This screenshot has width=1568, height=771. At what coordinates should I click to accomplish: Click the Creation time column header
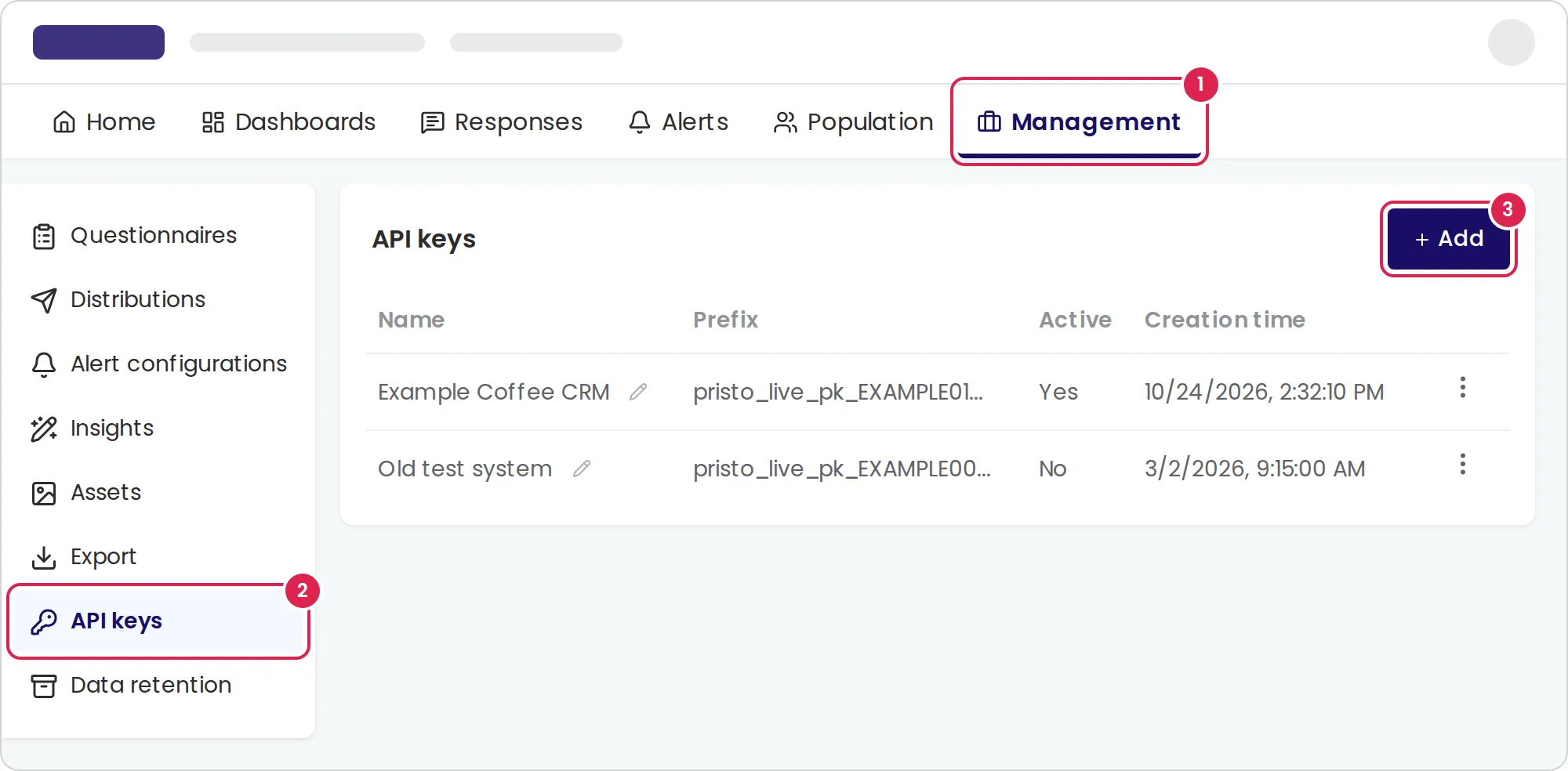1225,320
